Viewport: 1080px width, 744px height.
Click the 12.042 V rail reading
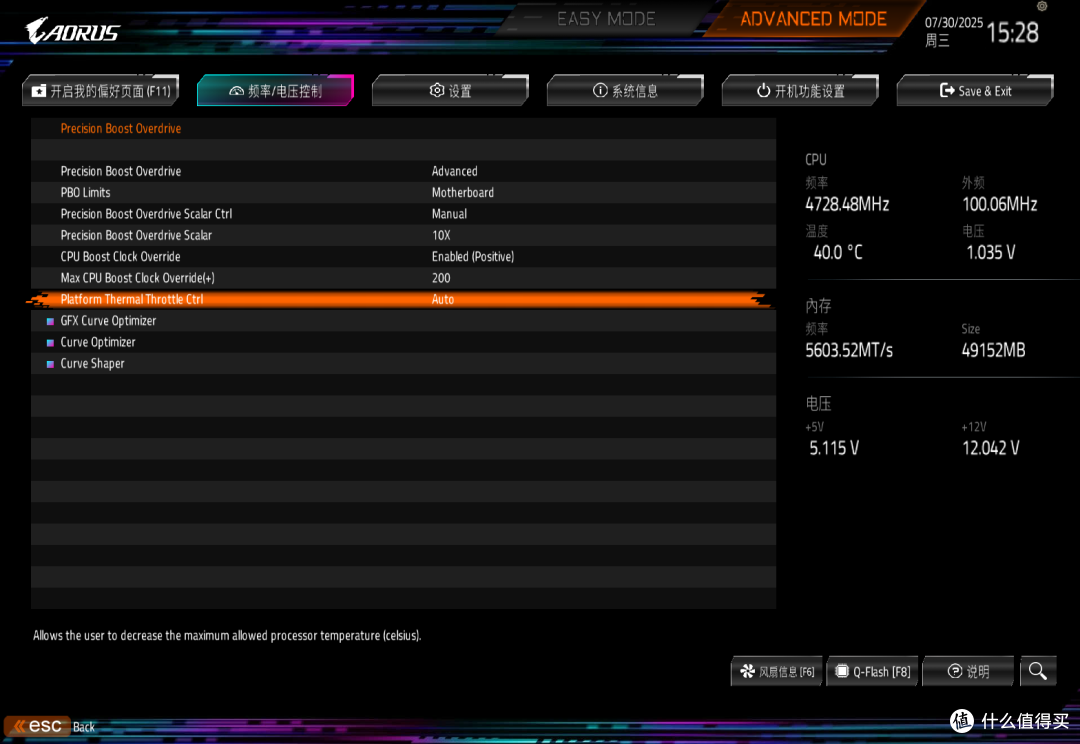[990, 448]
